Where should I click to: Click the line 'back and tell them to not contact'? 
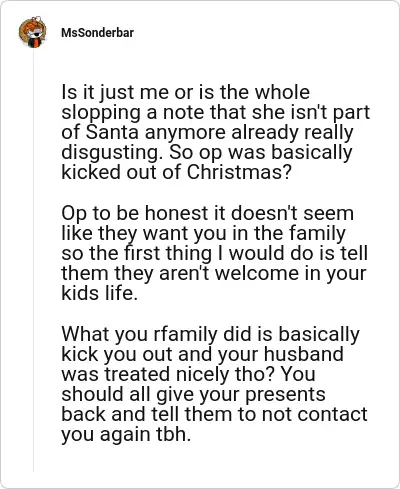click(214, 414)
